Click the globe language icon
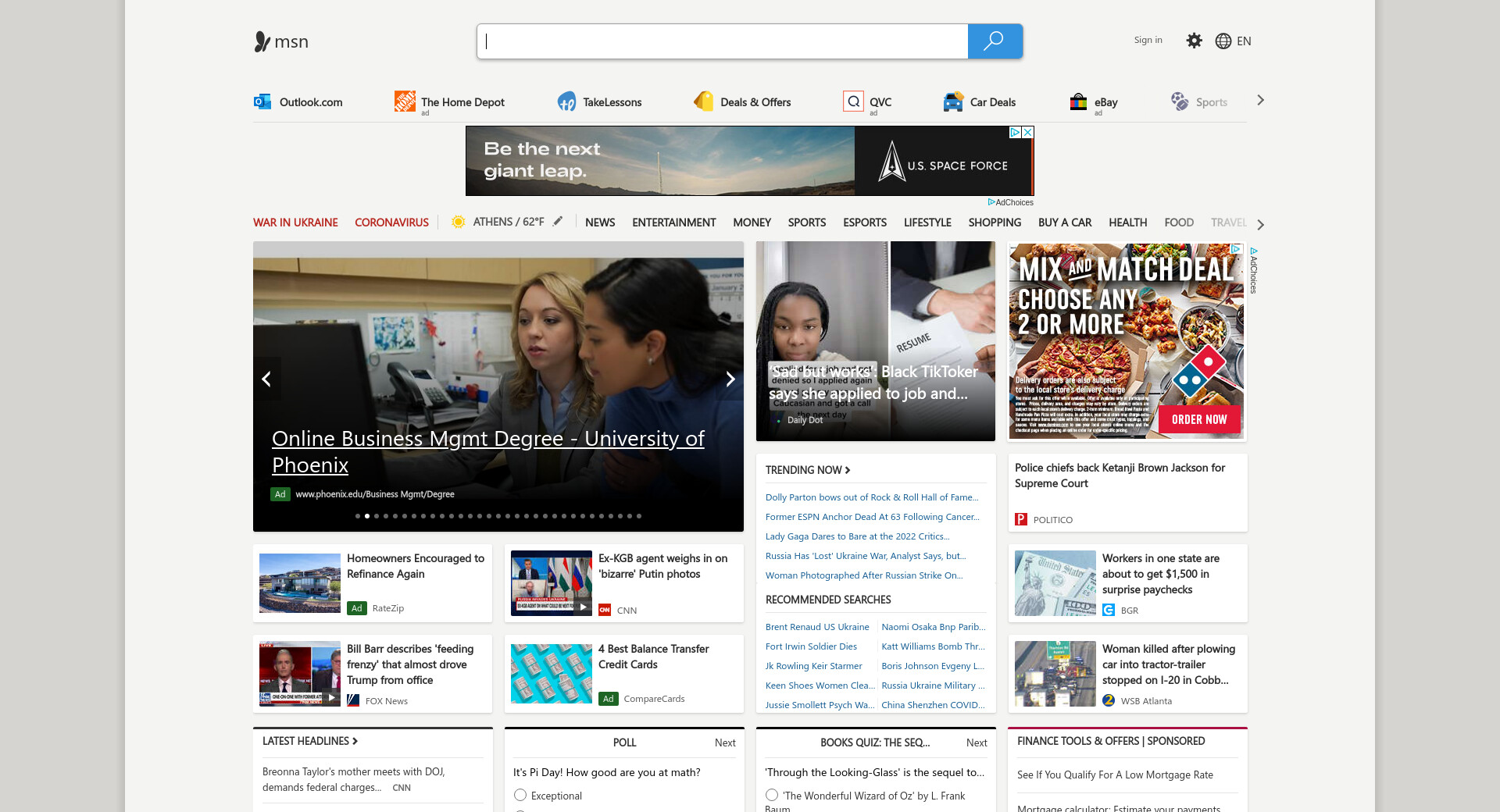Screen dimensions: 1500x812 pos(1223,41)
